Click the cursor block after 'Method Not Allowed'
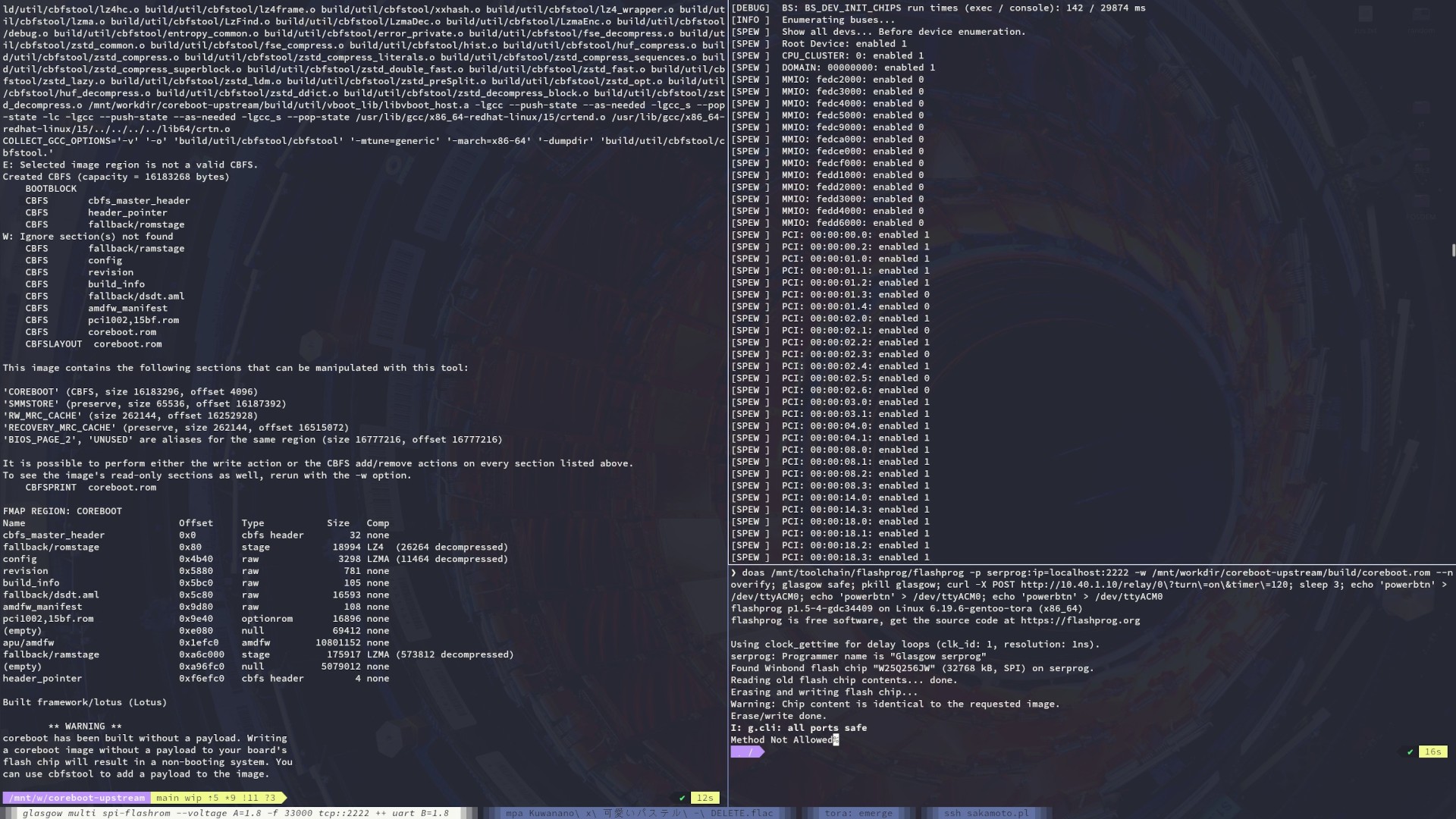Image resolution: width=1456 pixels, height=819 pixels. (836, 740)
